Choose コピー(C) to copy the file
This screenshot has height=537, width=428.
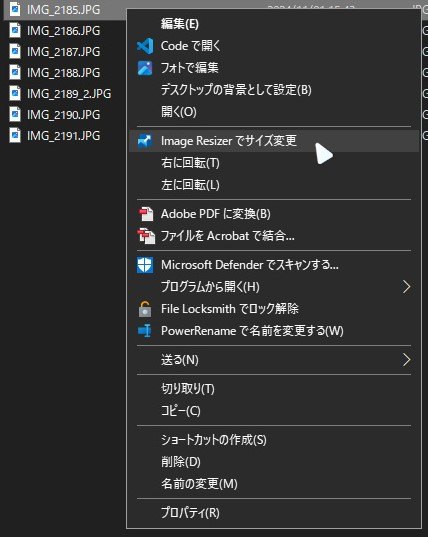274,411
